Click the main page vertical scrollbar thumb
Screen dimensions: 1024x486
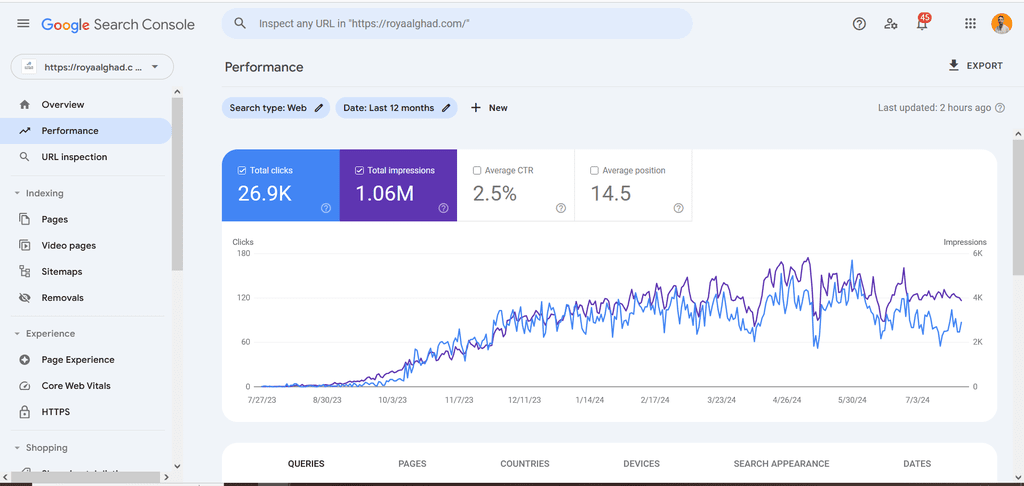click(1018, 208)
